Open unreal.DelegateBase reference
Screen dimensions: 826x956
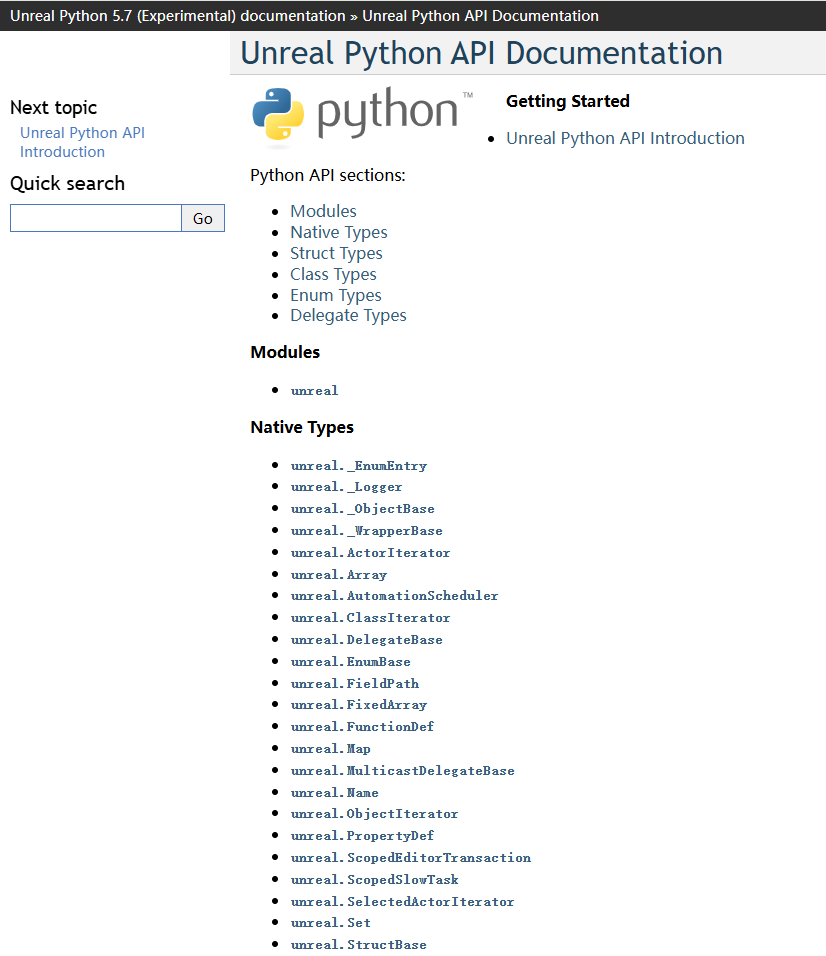366,640
